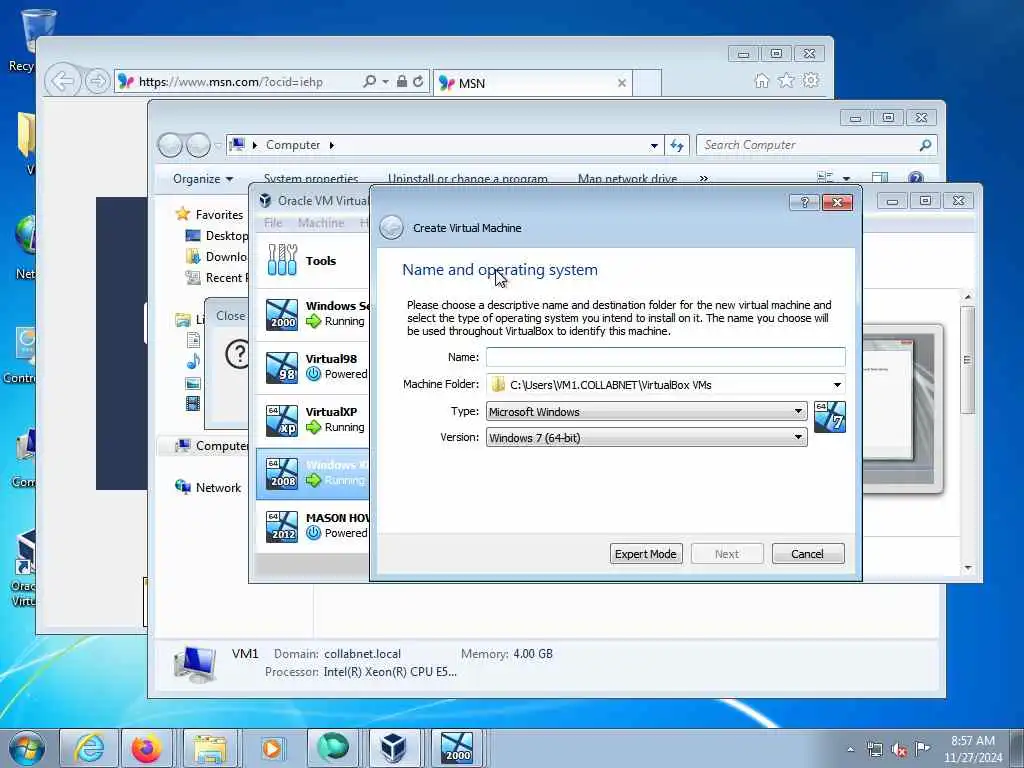Viewport: 1024px width, 768px height.
Task: Click the Internet Explorer page refresh icon
Action: tap(418, 82)
